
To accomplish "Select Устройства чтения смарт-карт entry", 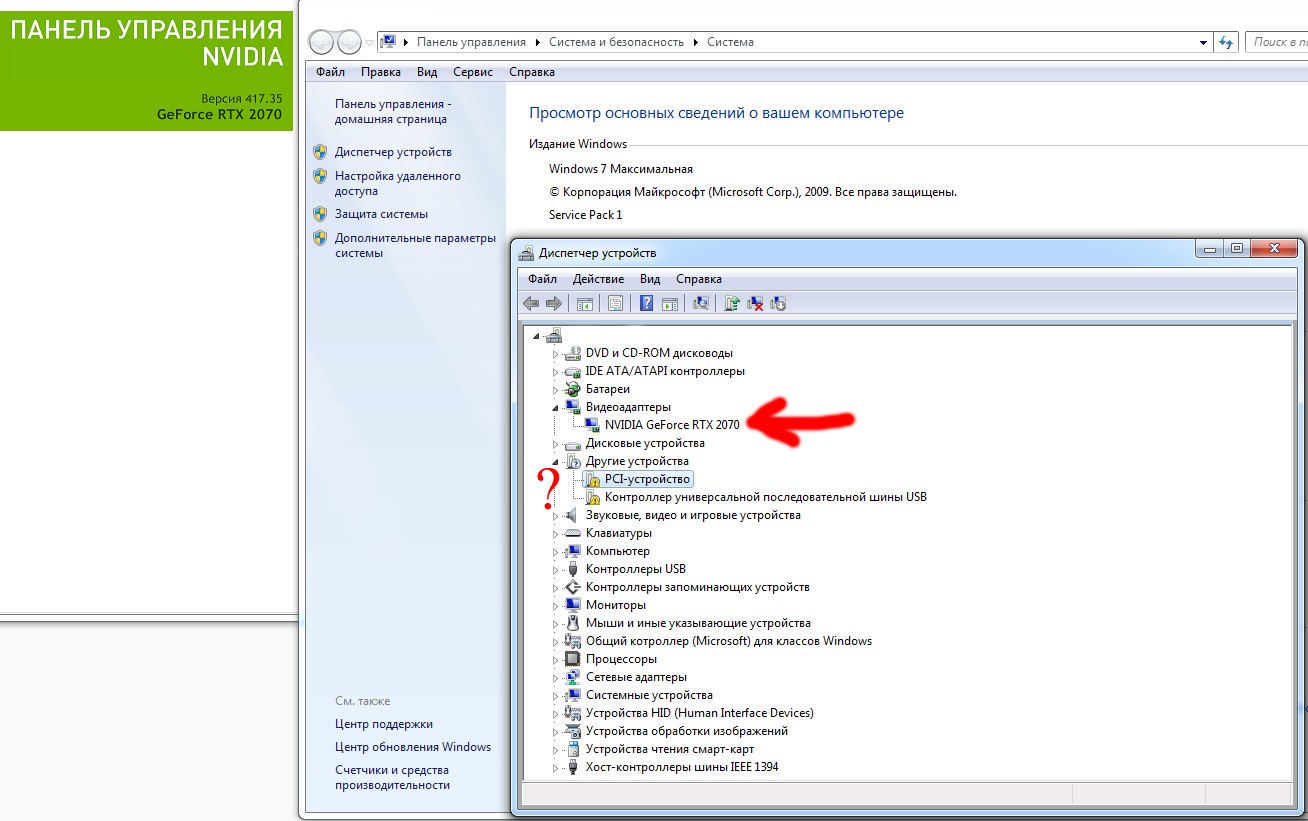I will click(670, 749).
